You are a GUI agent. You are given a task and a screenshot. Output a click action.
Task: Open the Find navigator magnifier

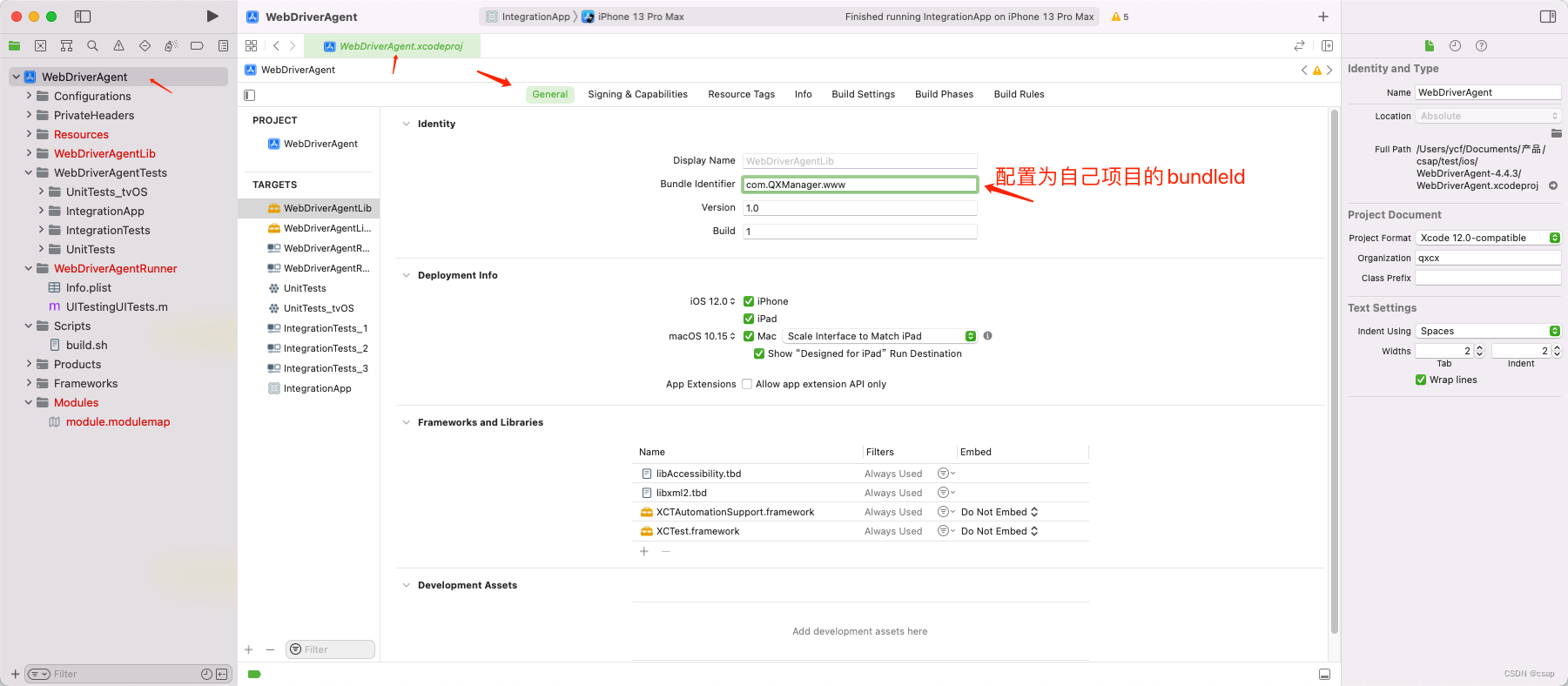point(92,46)
